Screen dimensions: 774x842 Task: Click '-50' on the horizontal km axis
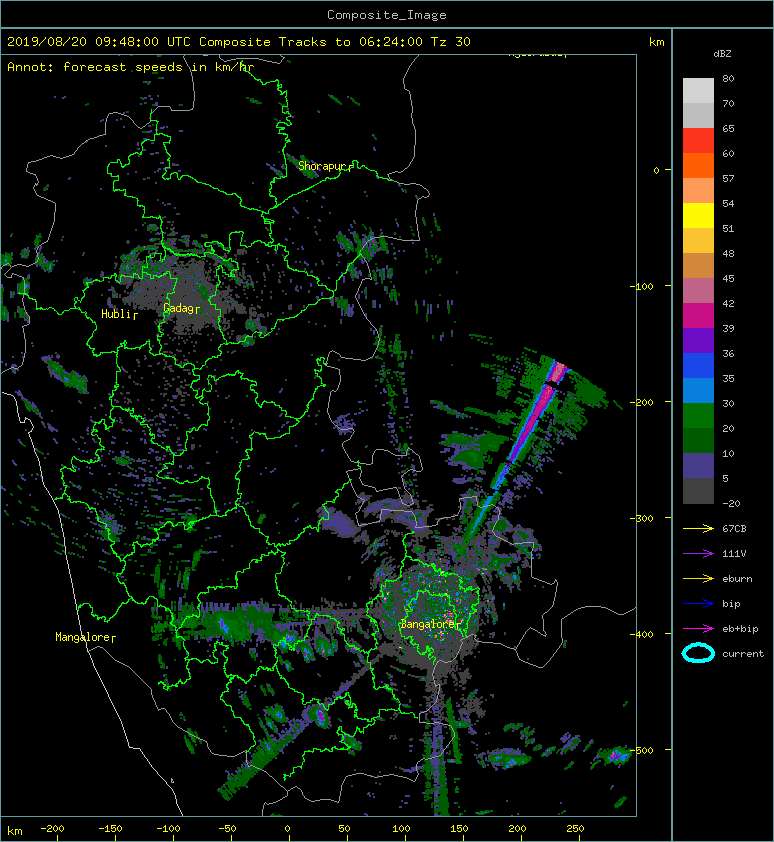coord(228,829)
